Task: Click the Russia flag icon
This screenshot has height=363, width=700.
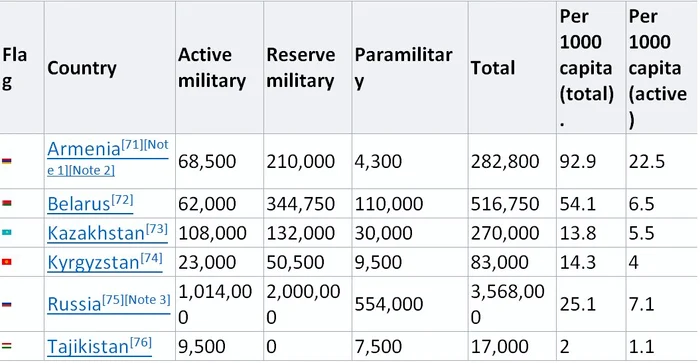Action: pos(6,305)
